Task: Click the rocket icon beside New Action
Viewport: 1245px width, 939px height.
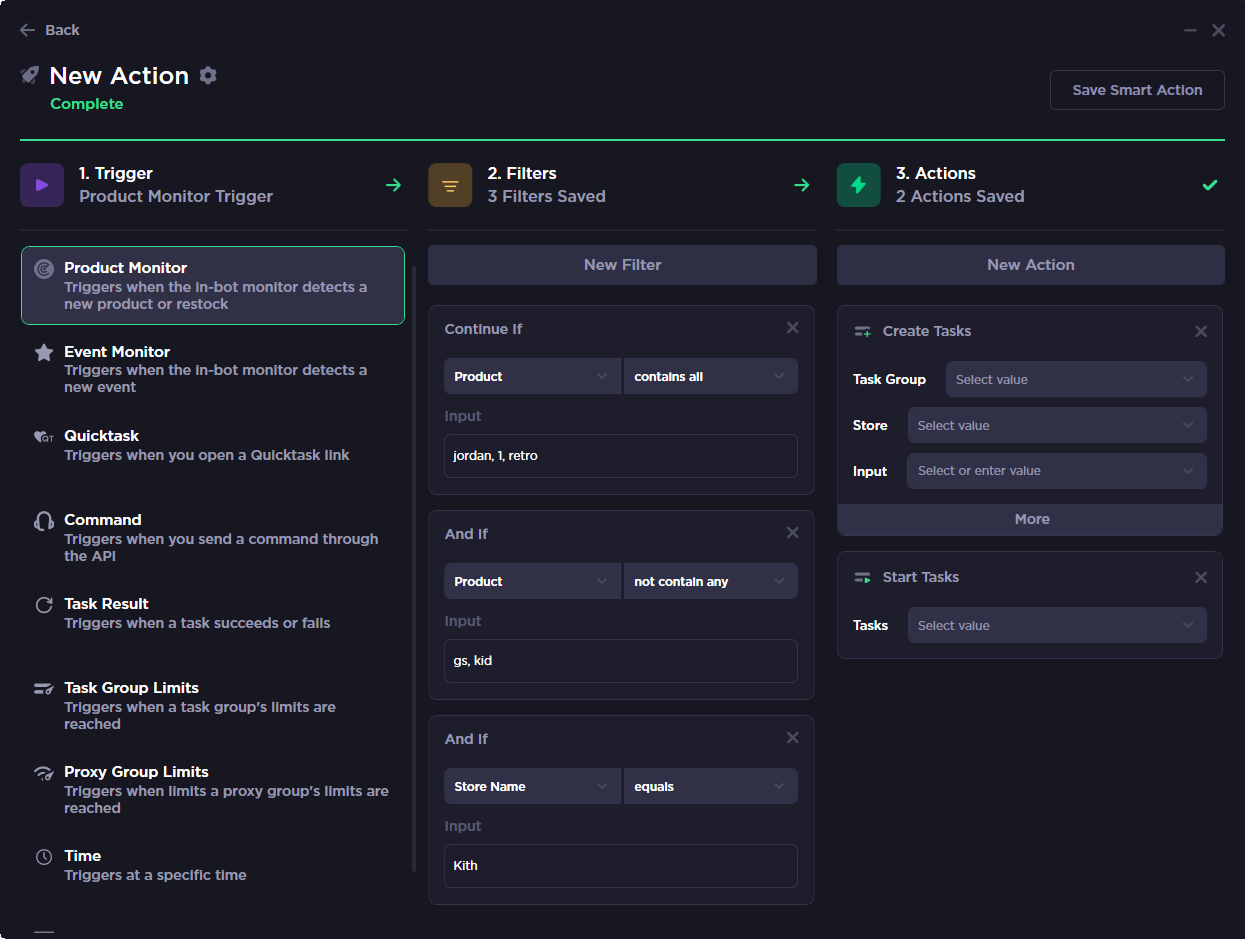Action: coord(30,75)
